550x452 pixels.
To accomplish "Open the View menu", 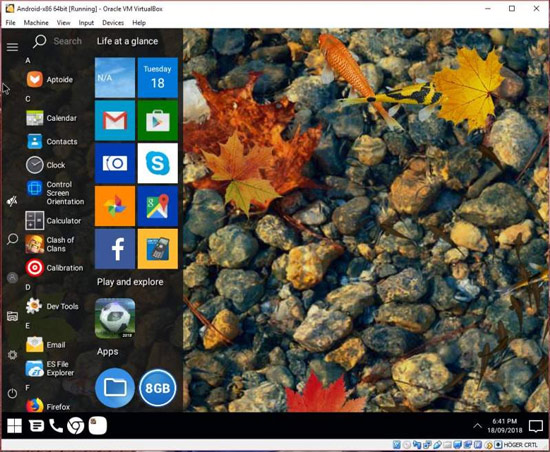I will [63, 23].
